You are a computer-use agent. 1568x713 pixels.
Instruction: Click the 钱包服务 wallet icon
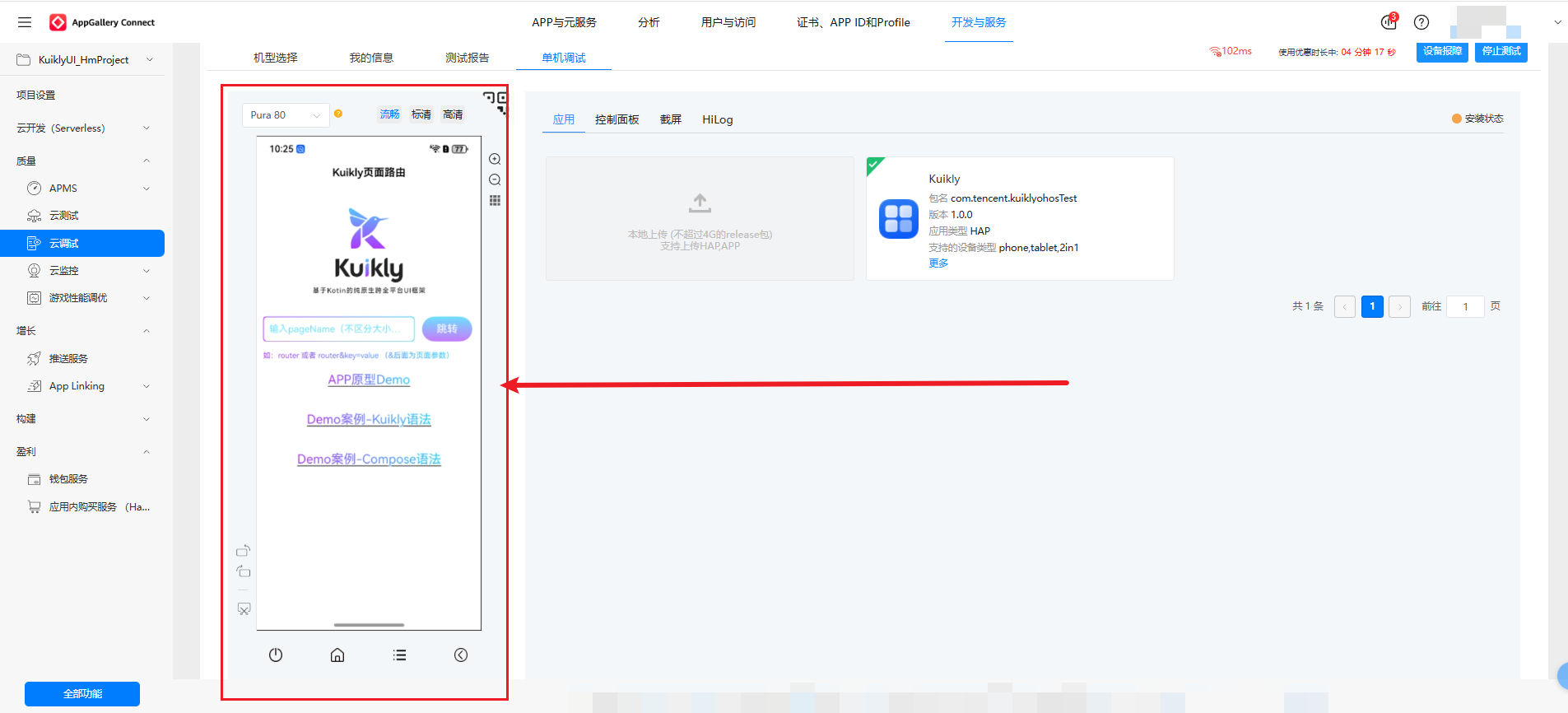click(34, 479)
